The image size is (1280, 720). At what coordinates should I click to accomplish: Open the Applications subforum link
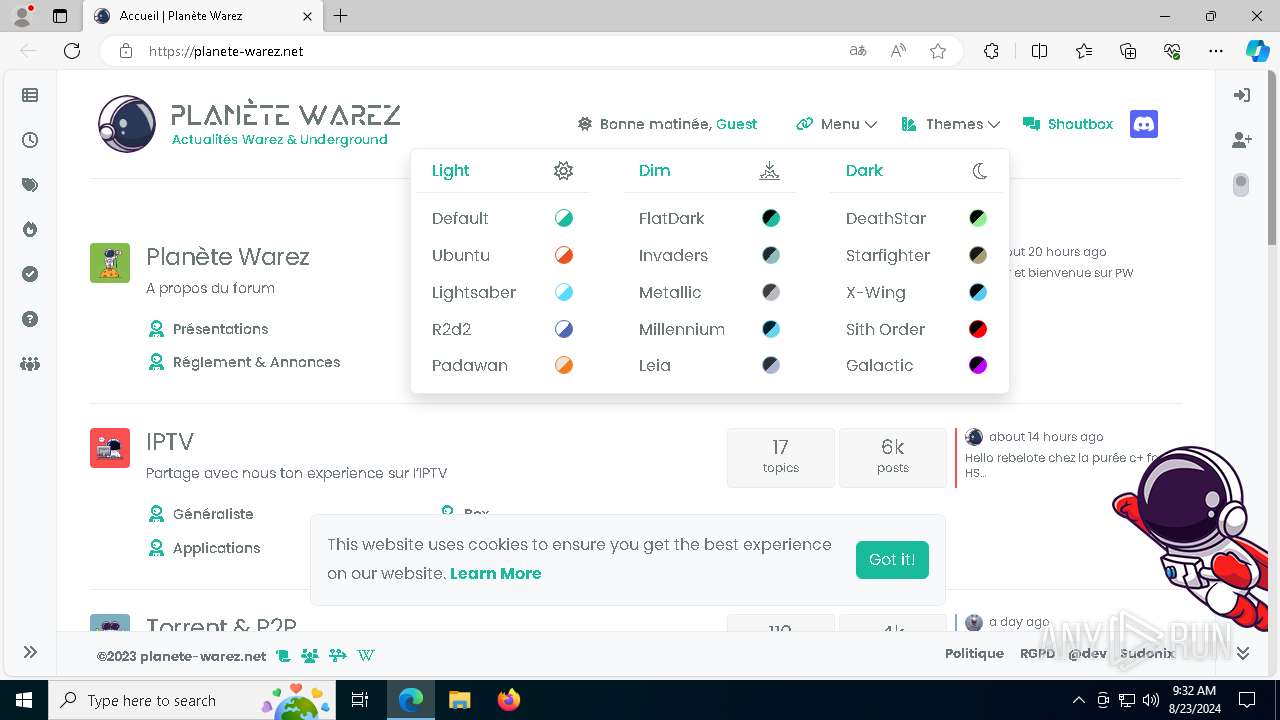pos(216,548)
